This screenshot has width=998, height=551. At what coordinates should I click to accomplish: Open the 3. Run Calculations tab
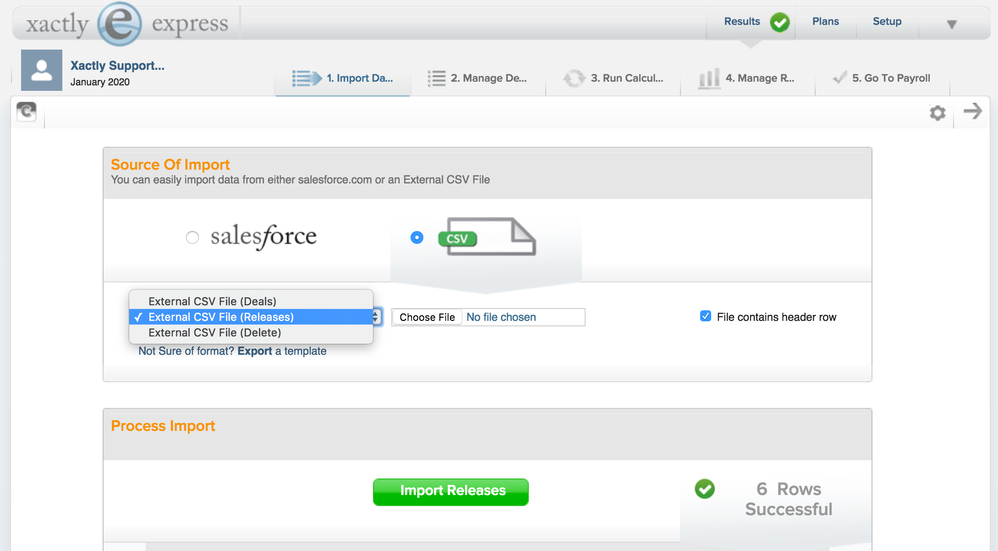tap(613, 78)
